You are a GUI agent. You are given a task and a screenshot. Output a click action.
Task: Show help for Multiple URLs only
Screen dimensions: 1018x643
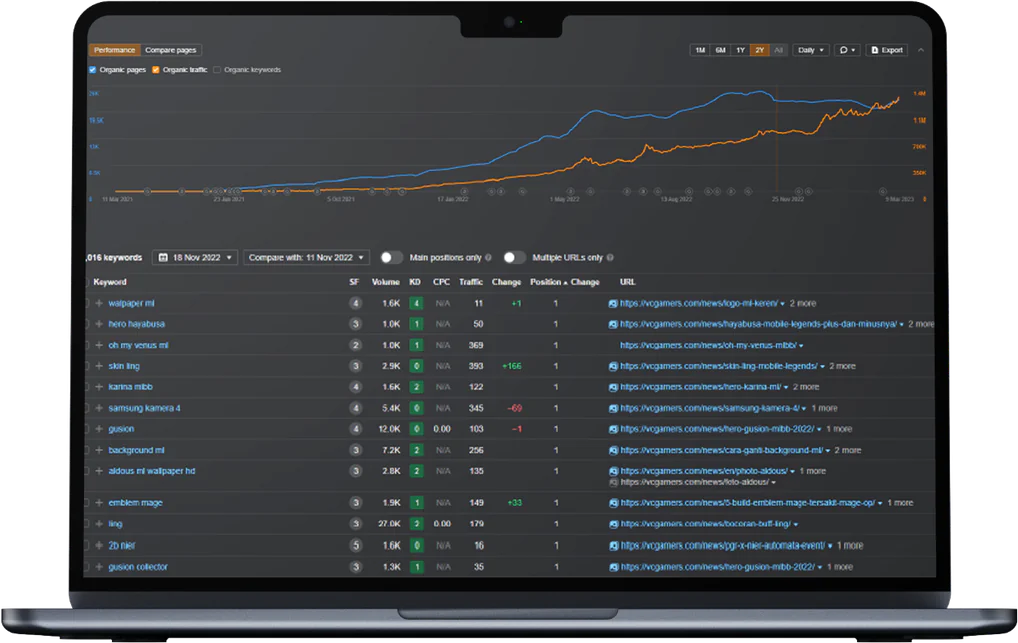(x=610, y=258)
